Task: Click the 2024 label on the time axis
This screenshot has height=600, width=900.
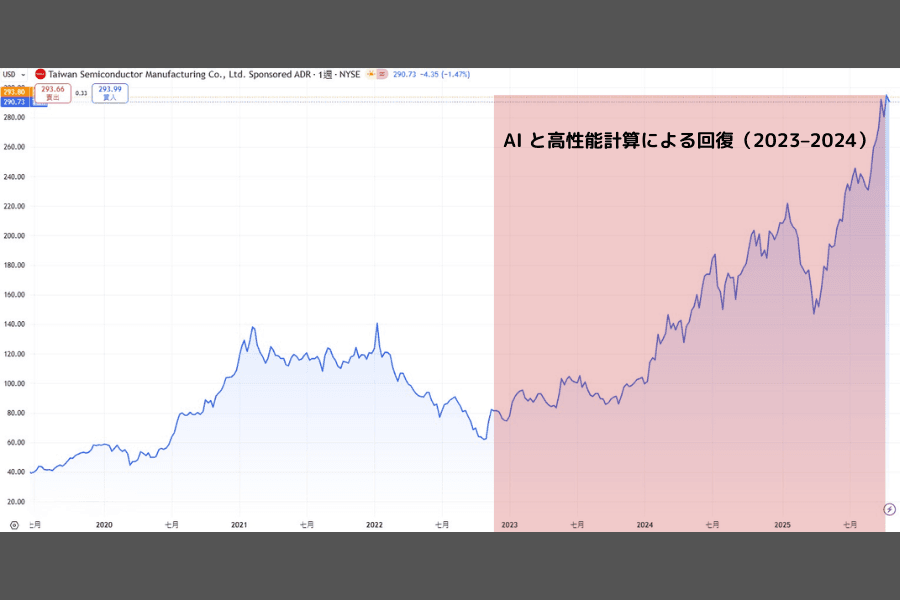Action: pos(645,525)
